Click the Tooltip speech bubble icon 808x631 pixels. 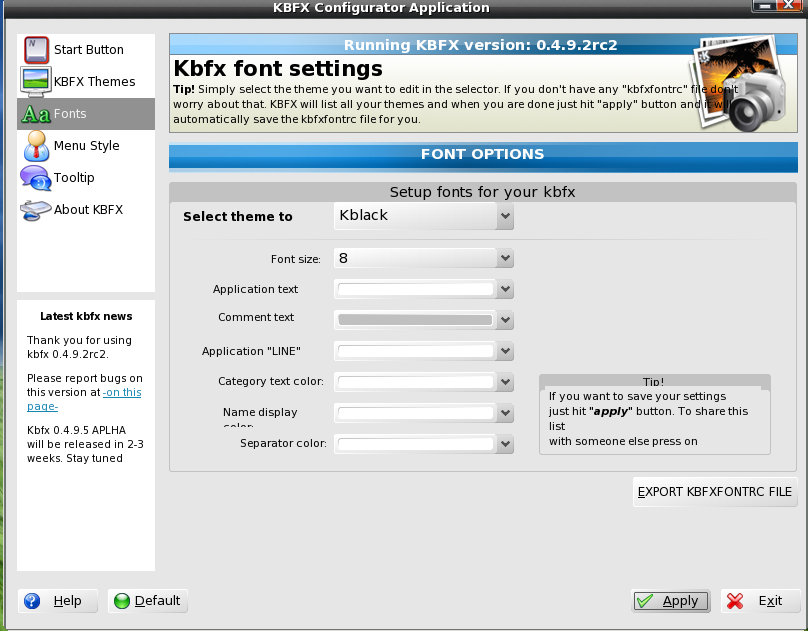click(x=36, y=178)
